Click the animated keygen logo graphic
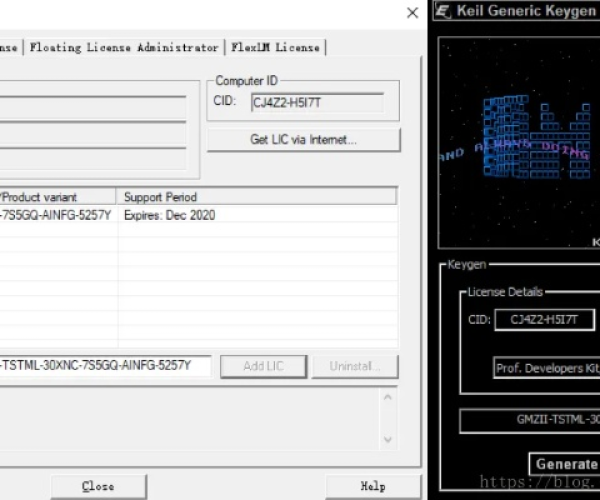600x500 pixels. (x=520, y=140)
